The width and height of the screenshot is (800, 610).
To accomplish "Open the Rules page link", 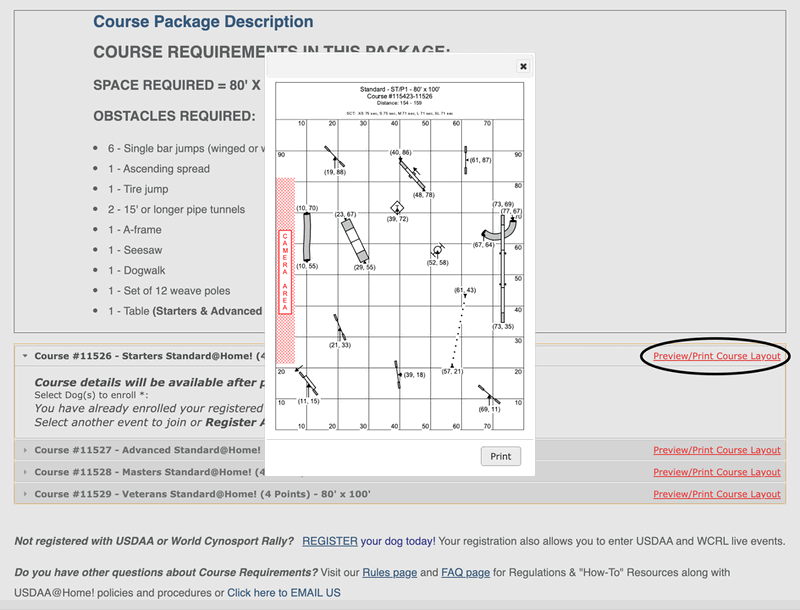I will [389, 572].
